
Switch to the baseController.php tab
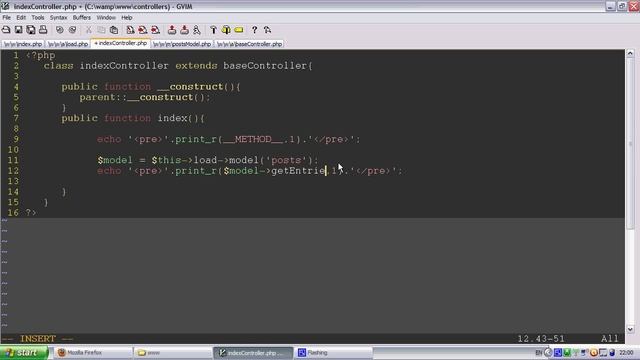tap(249, 44)
